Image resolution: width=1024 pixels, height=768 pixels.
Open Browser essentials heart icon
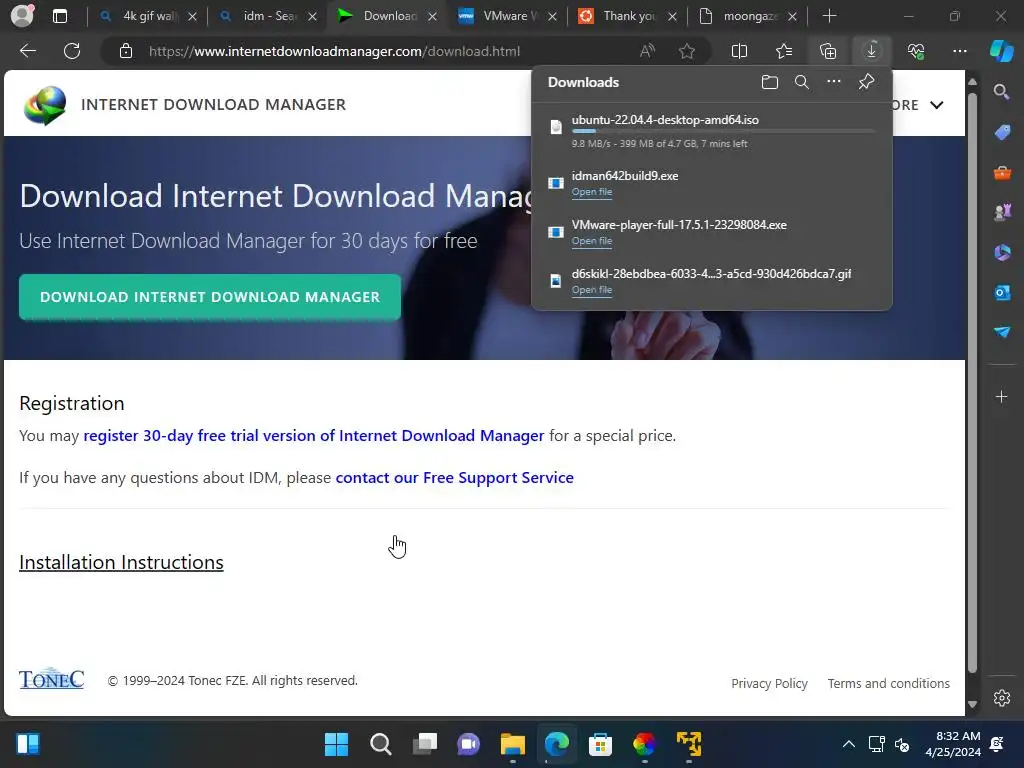pyautogui.click(x=916, y=51)
